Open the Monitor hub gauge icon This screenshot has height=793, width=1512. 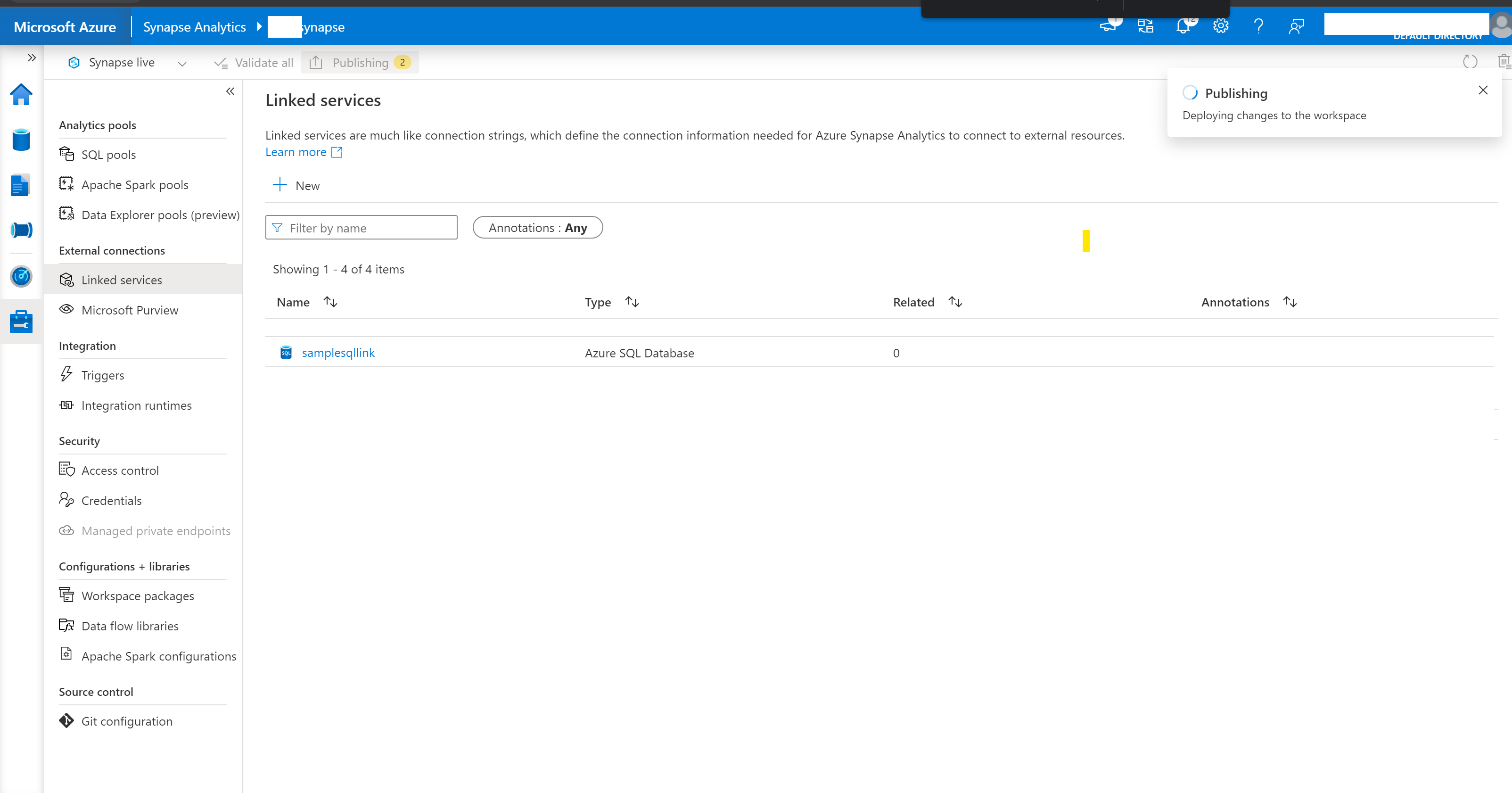tap(21, 276)
